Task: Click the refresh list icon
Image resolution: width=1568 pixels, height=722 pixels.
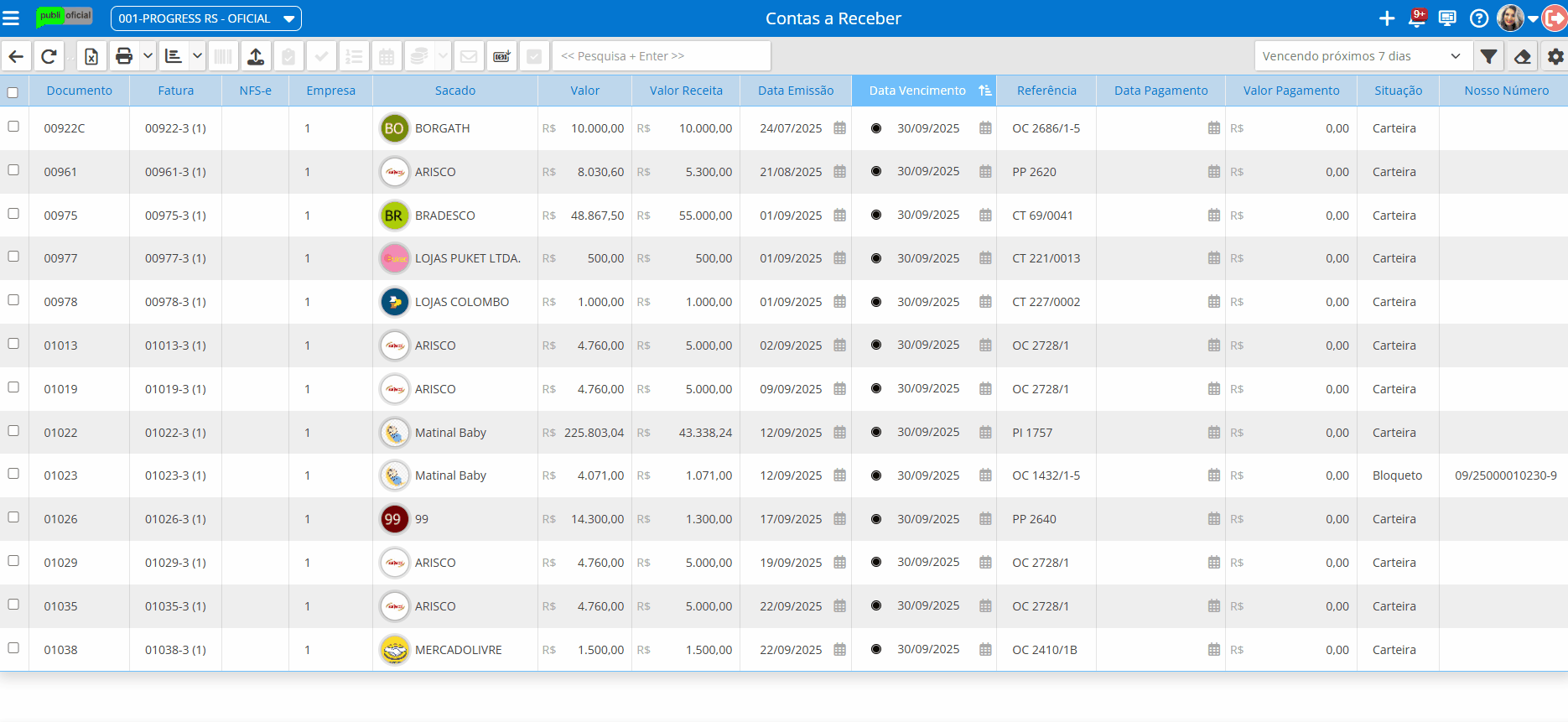Action: coord(49,56)
